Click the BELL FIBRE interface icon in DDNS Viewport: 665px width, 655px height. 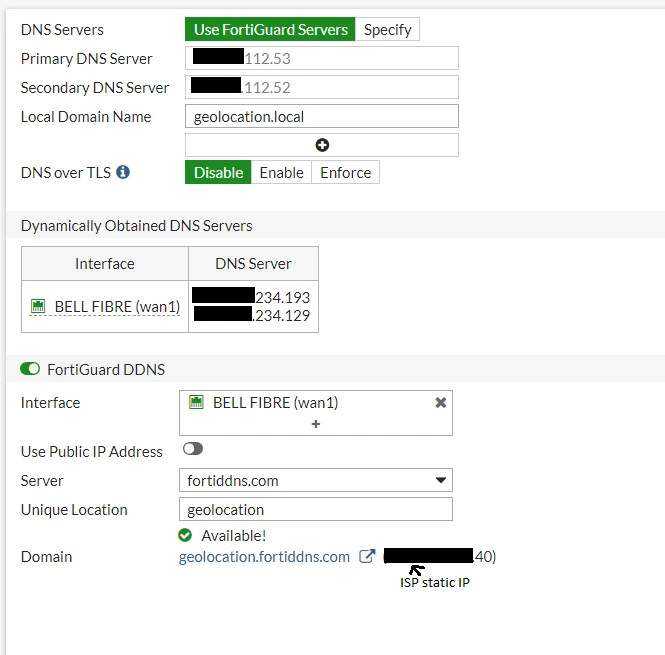pyautogui.click(x=196, y=402)
